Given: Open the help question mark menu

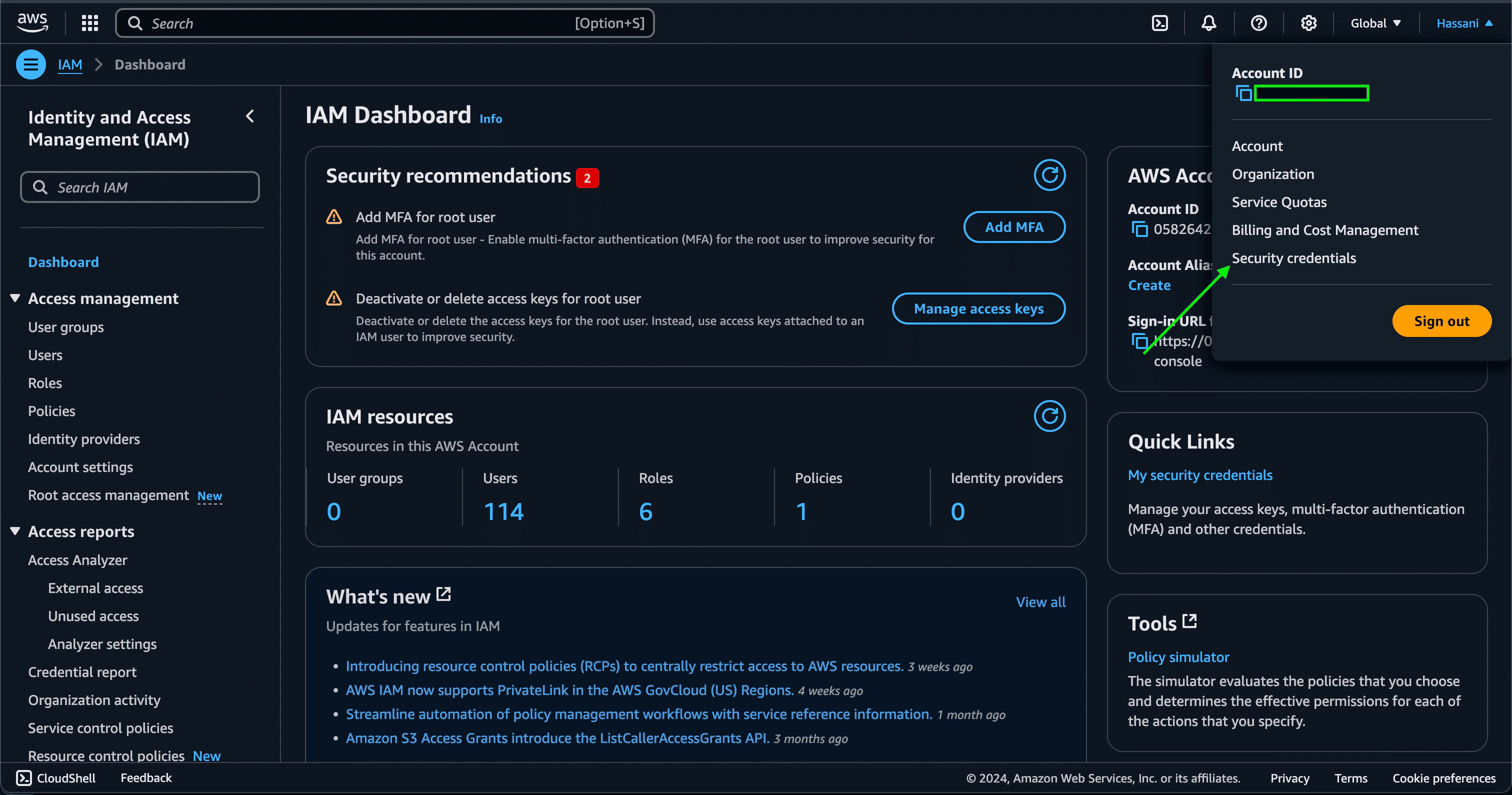Looking at the screenshot, I should (x=1258, y=23).
